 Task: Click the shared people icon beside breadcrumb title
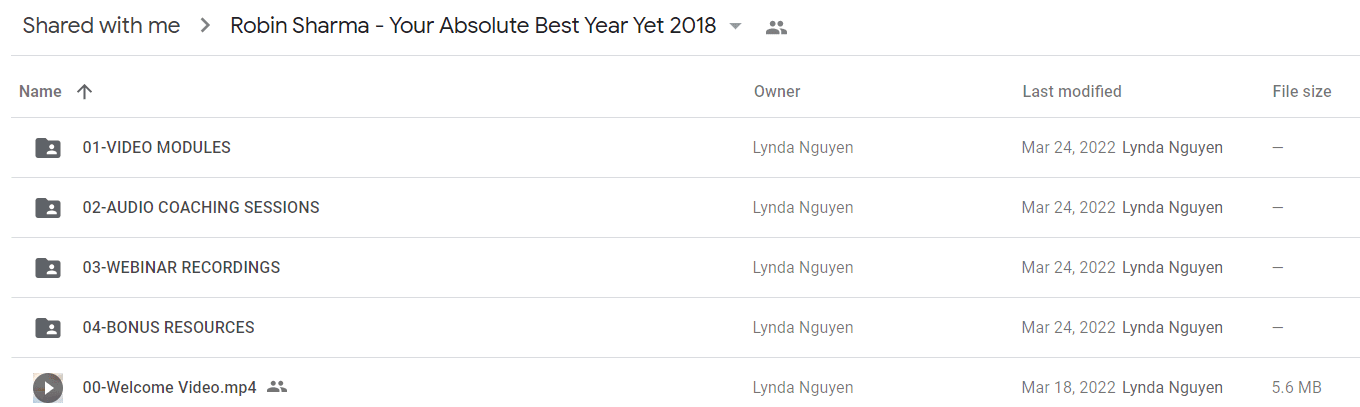pyautogui.click(x=776, y=27)
